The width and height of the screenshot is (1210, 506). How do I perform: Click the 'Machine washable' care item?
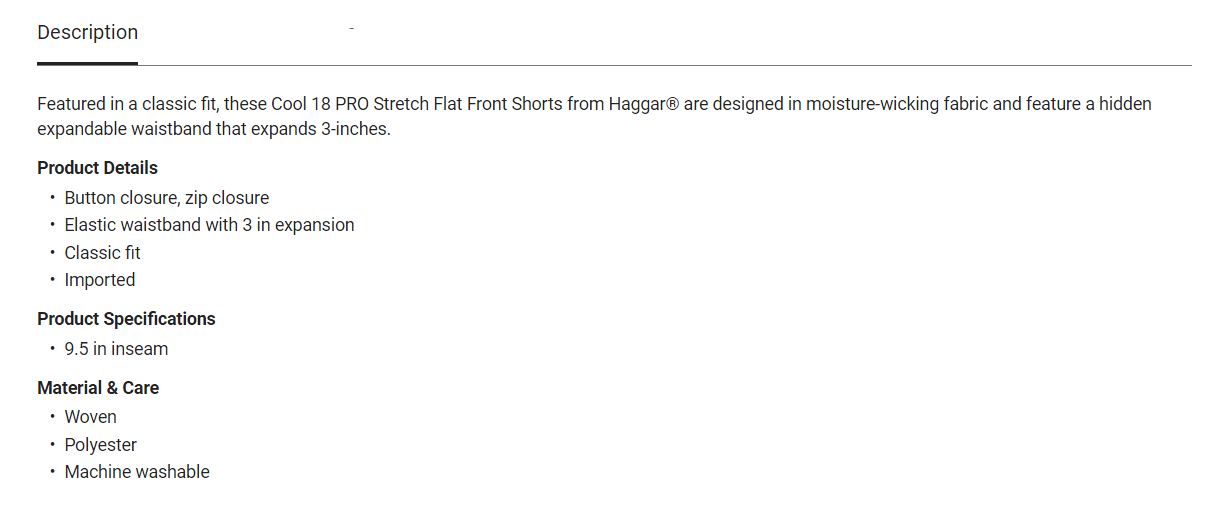[137, 472]
